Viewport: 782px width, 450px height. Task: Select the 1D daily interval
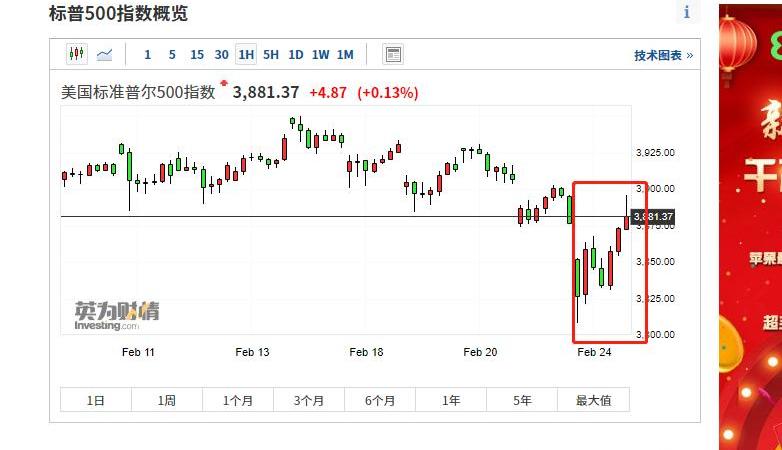[296, 55]
